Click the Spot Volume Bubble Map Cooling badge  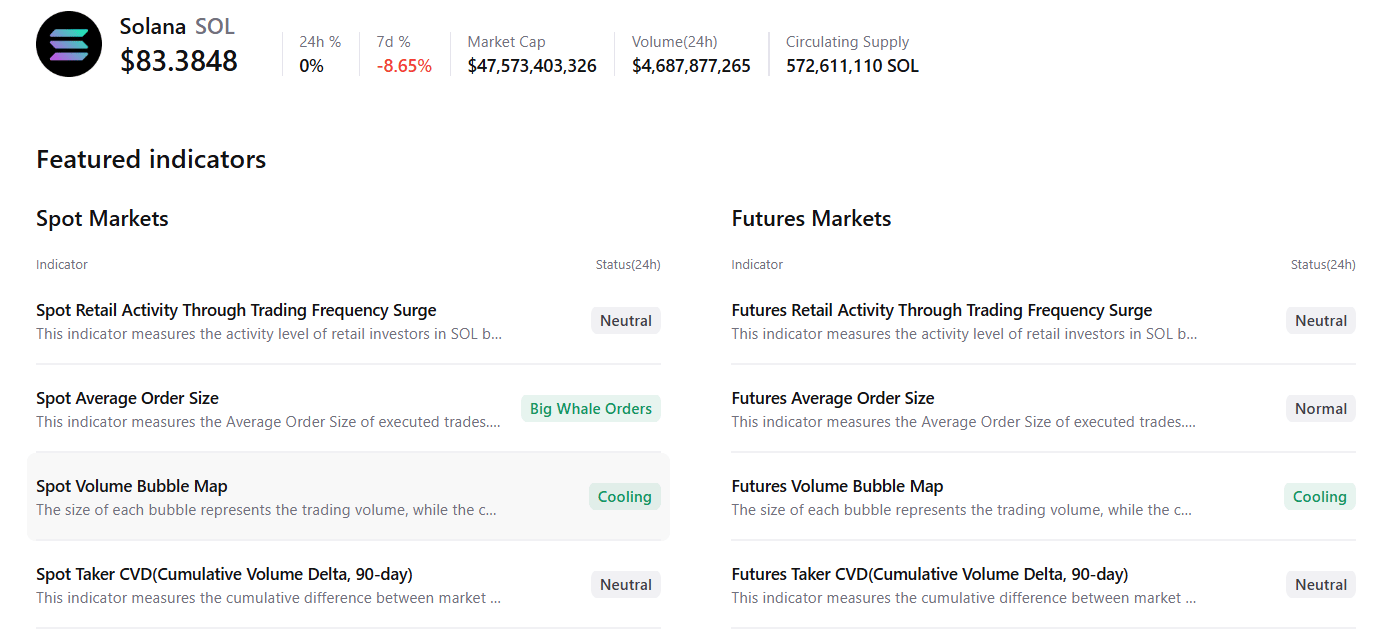click(x=624, y=497)
